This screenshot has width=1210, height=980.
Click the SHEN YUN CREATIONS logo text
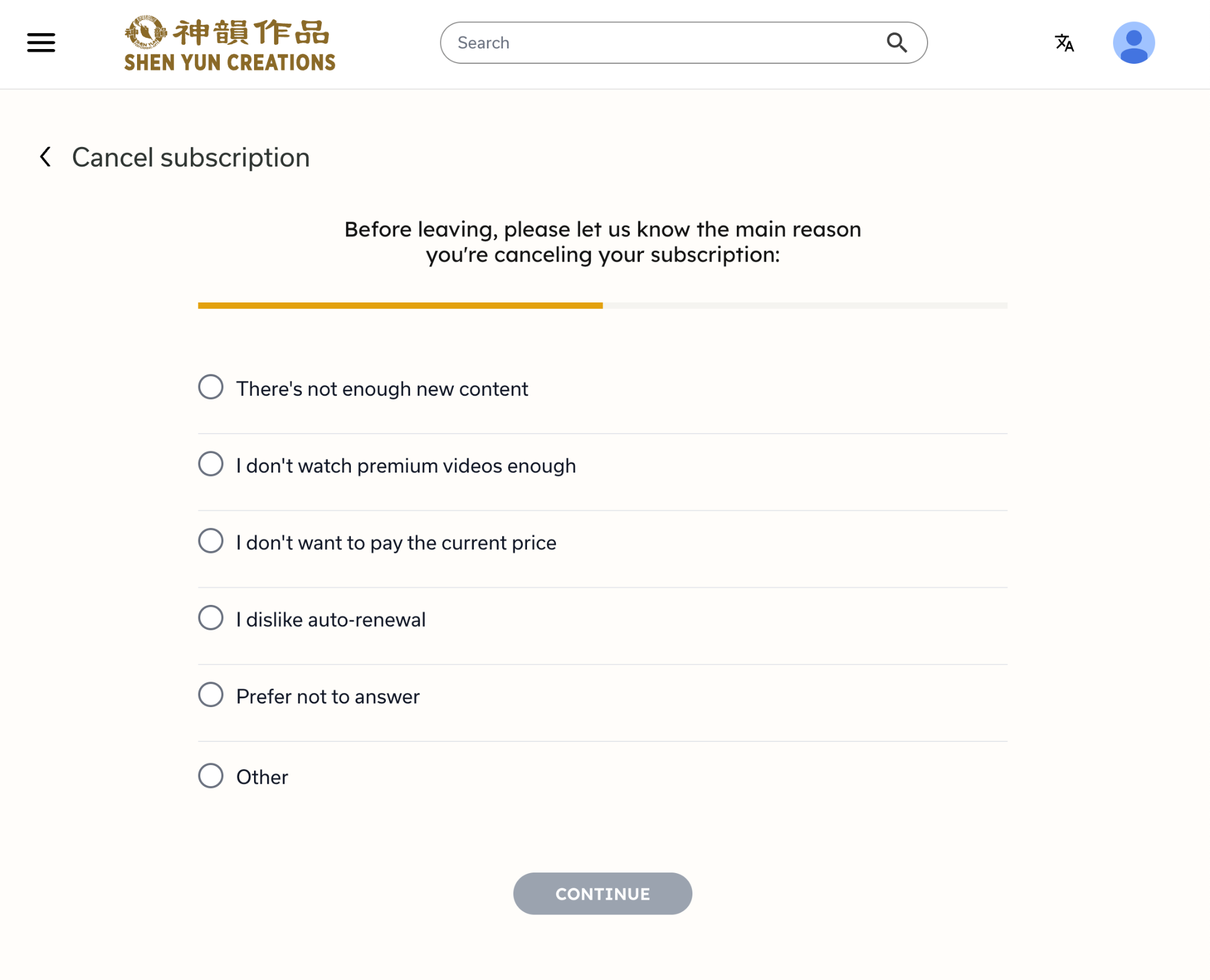pyautogui.click(x=230, y=63)
